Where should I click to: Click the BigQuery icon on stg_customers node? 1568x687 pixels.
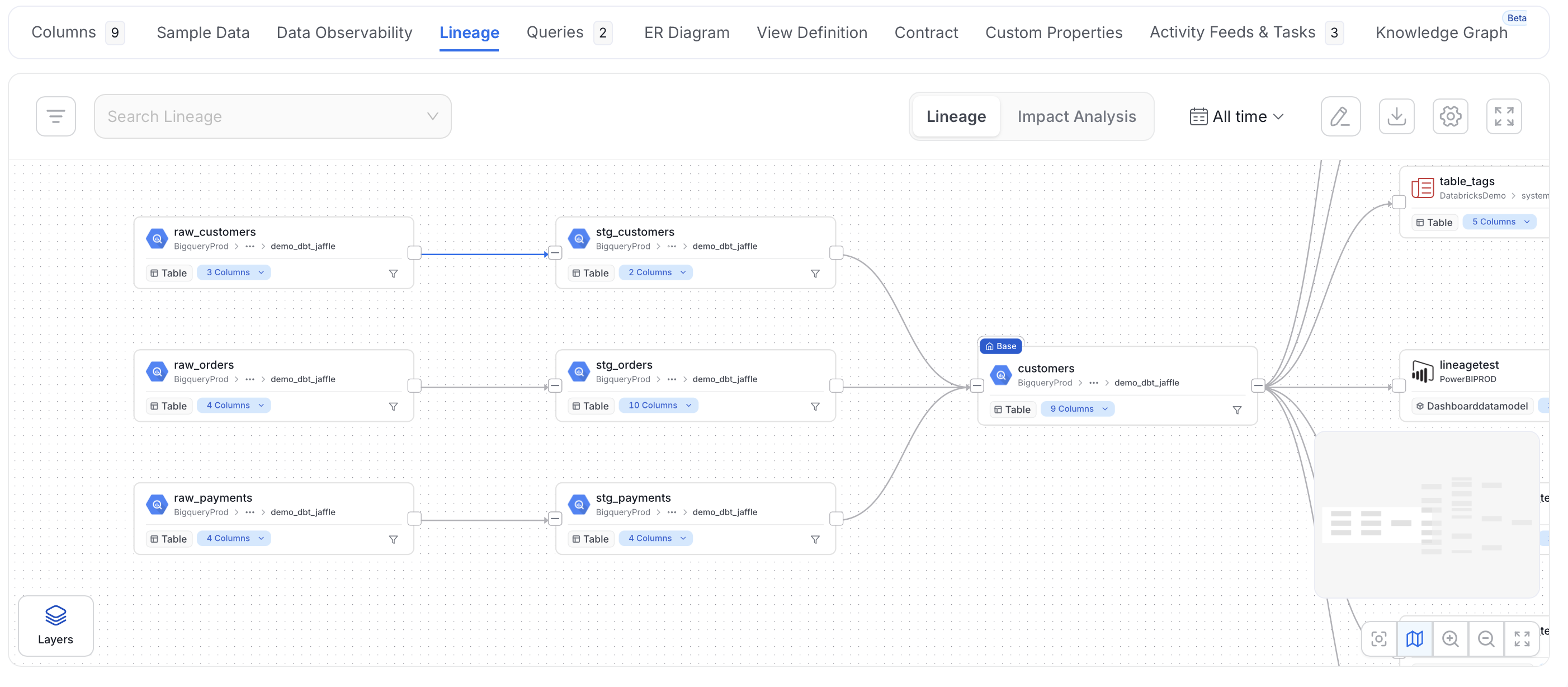[x=579, y=239]
